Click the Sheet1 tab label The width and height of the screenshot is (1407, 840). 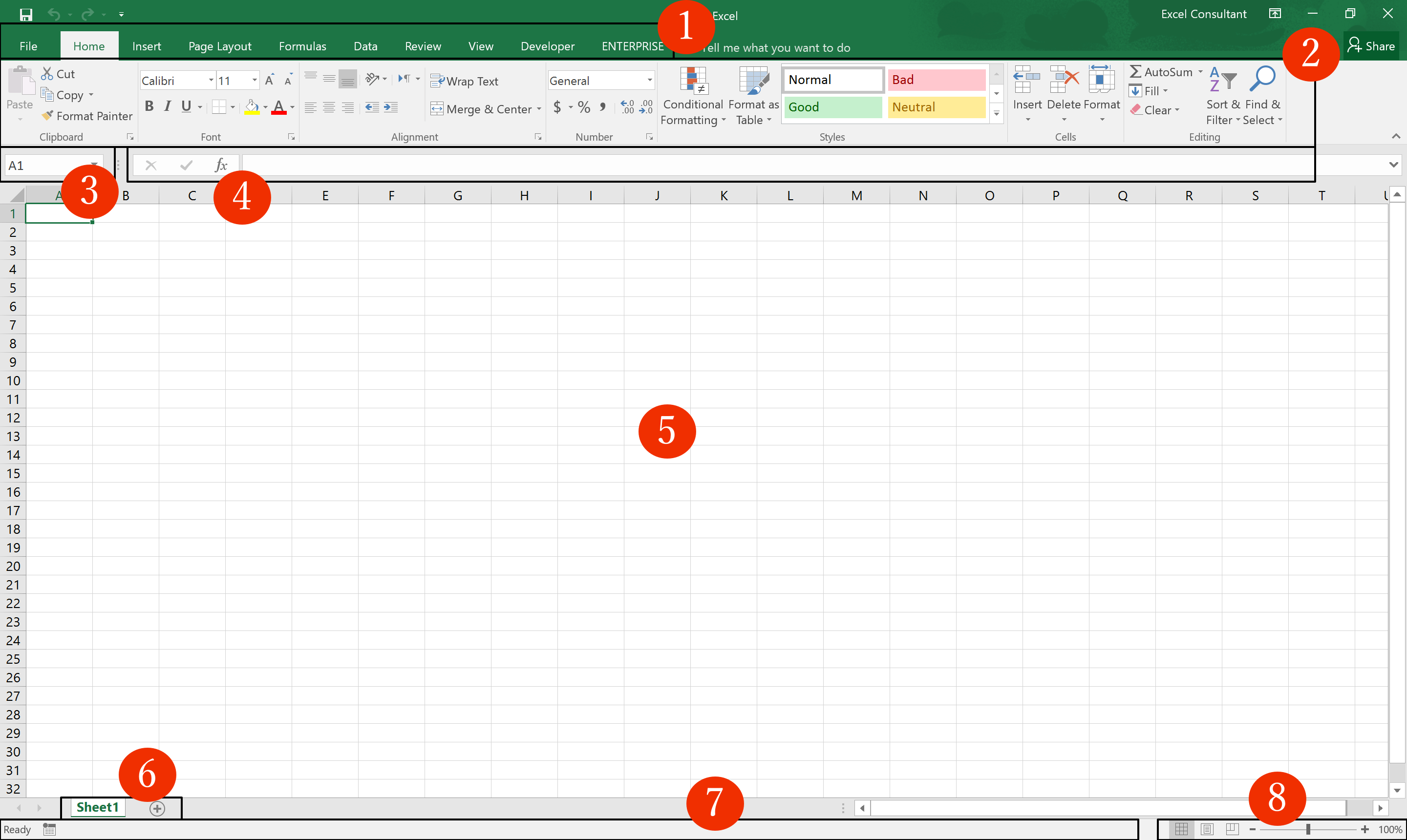tap(97, 808)
